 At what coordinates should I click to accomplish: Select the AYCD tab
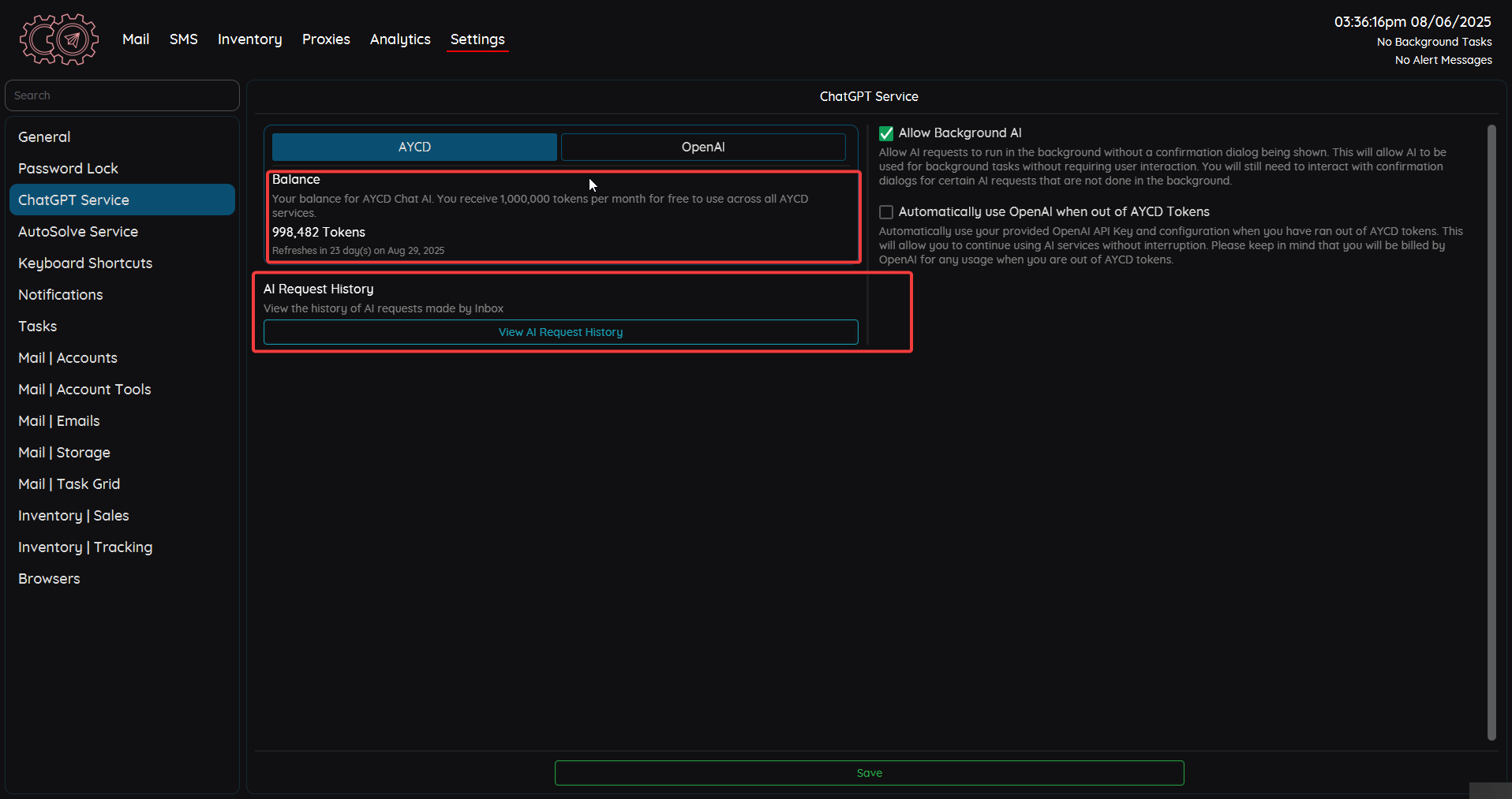point(414,147)
